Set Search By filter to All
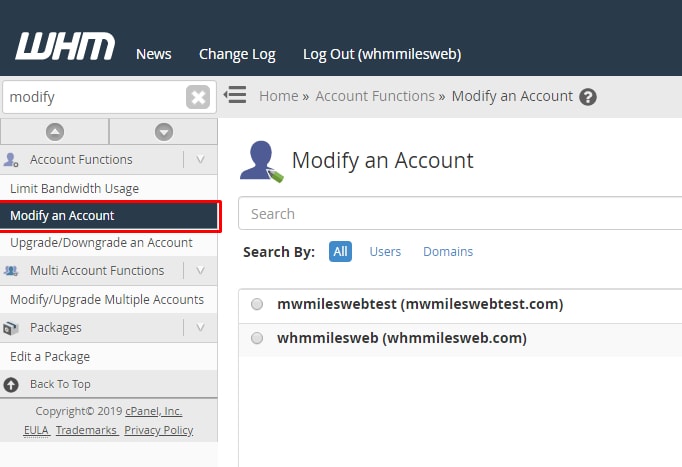Screen dimensions: 682x467 tap(340, 251)
